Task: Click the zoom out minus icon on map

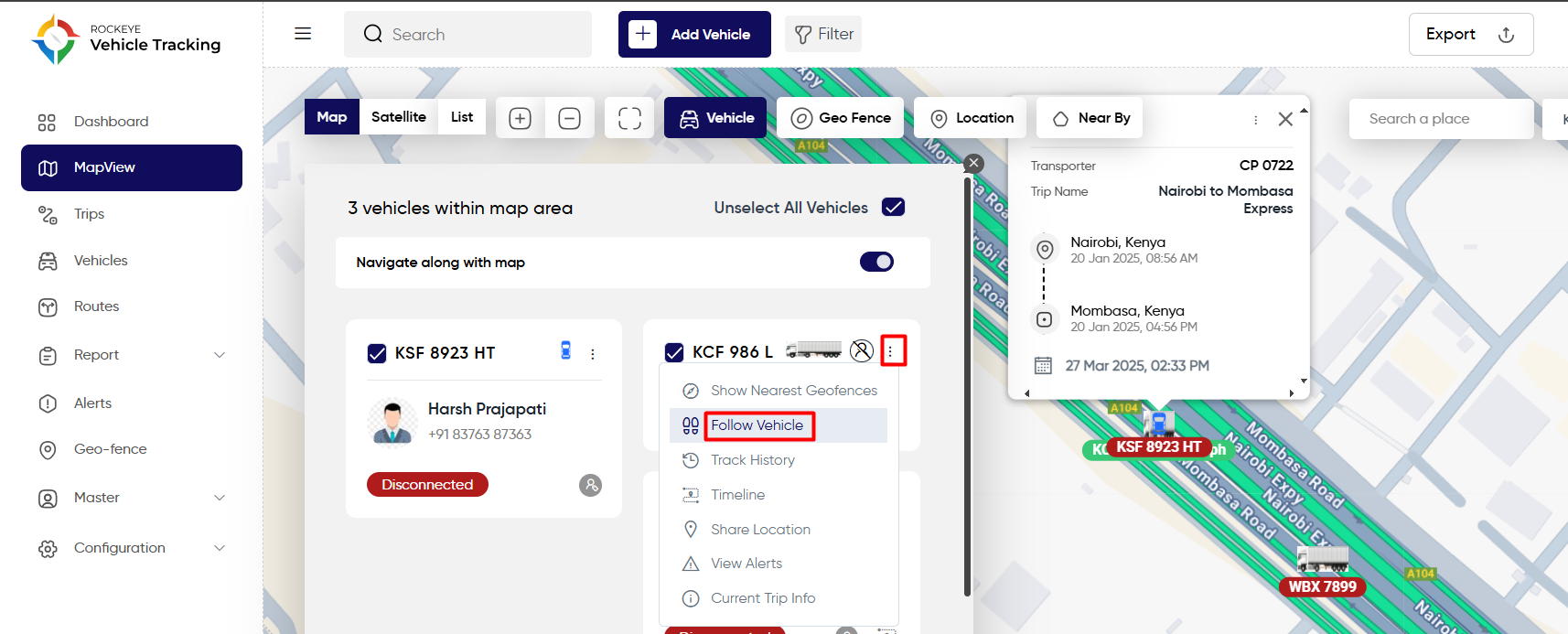Action: pos(569,118)
